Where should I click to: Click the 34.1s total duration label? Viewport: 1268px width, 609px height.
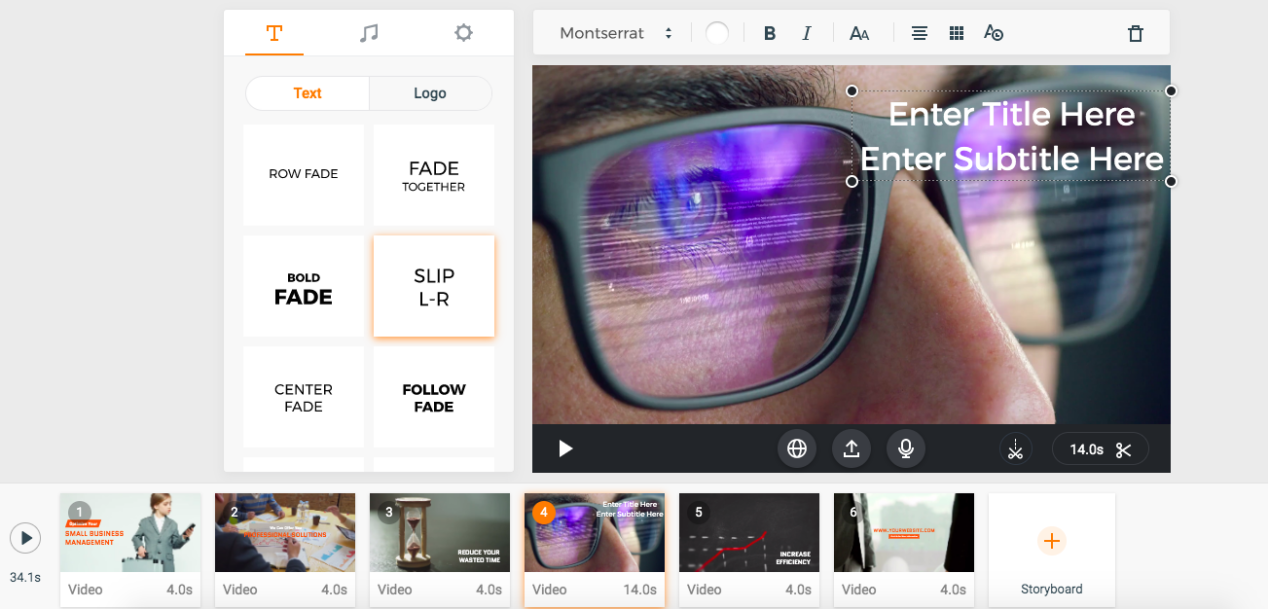click(x=25, y=577)
